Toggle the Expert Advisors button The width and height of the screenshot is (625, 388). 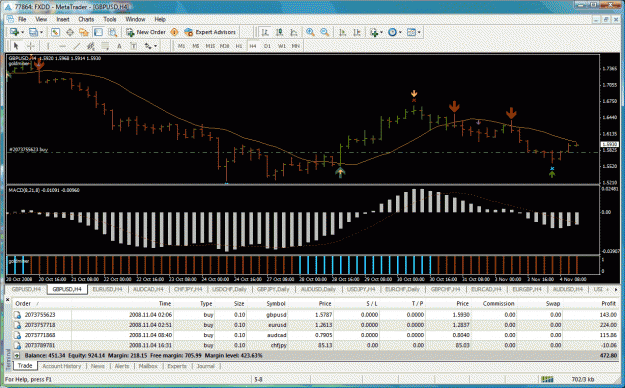[210, 32]
